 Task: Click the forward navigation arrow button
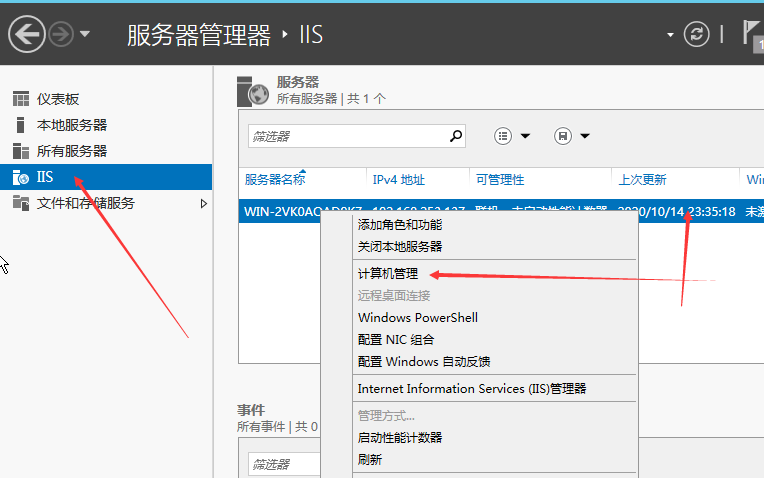[x=61, y=34]
